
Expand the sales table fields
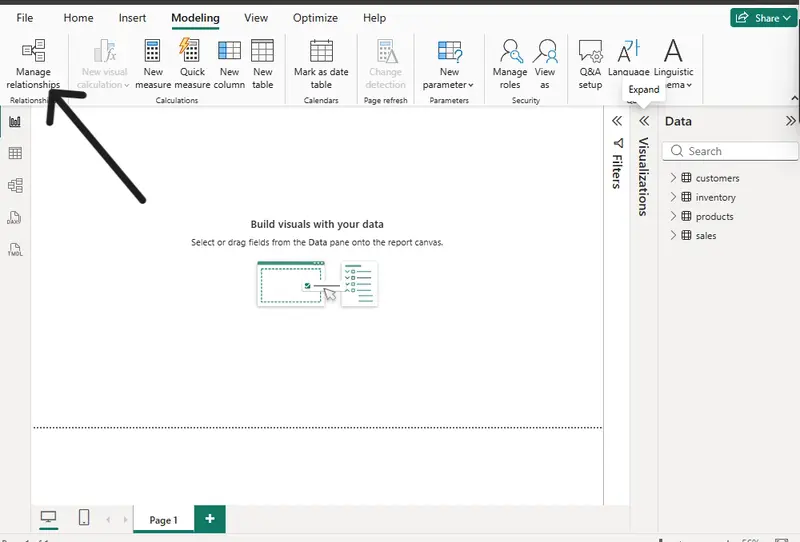673,235
